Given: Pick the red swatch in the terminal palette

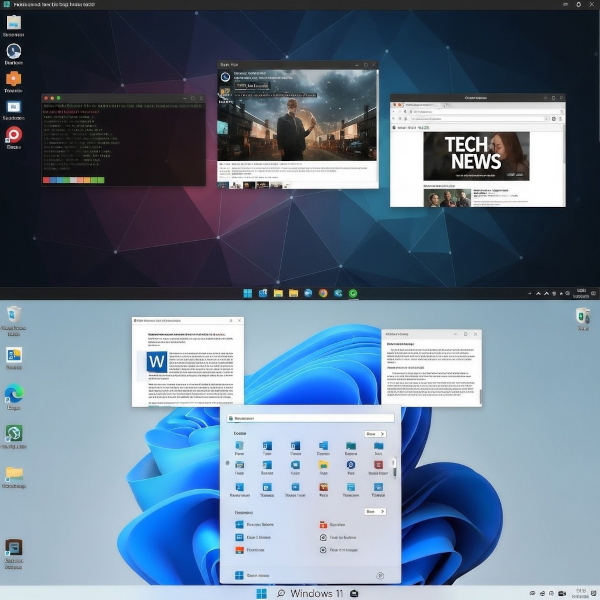Looking at the screenshot, I should [46, 180].
